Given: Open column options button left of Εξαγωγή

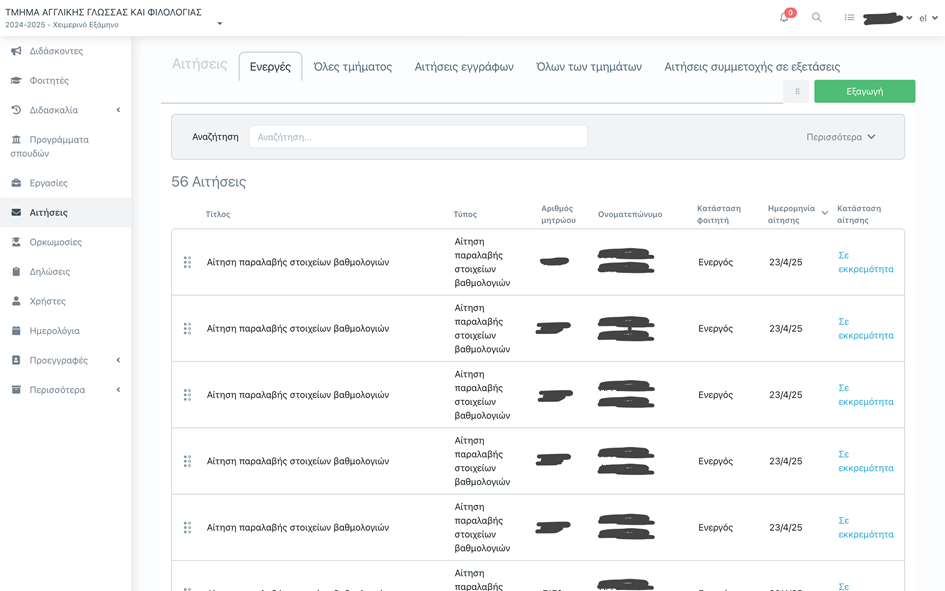Looking at the screenshot, I should pos(797,92).
